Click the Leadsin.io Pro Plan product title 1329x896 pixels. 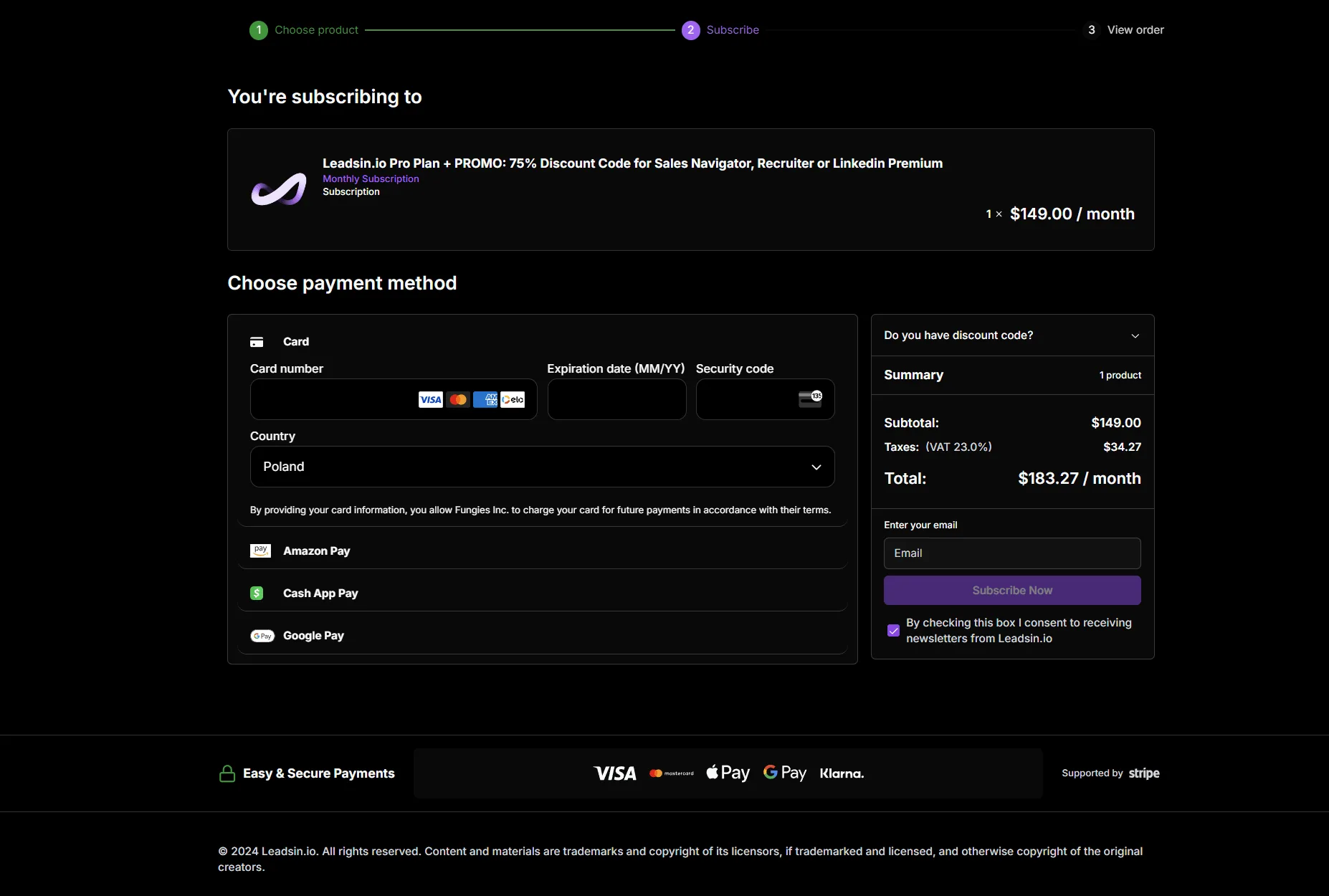(x=632, y=163)
